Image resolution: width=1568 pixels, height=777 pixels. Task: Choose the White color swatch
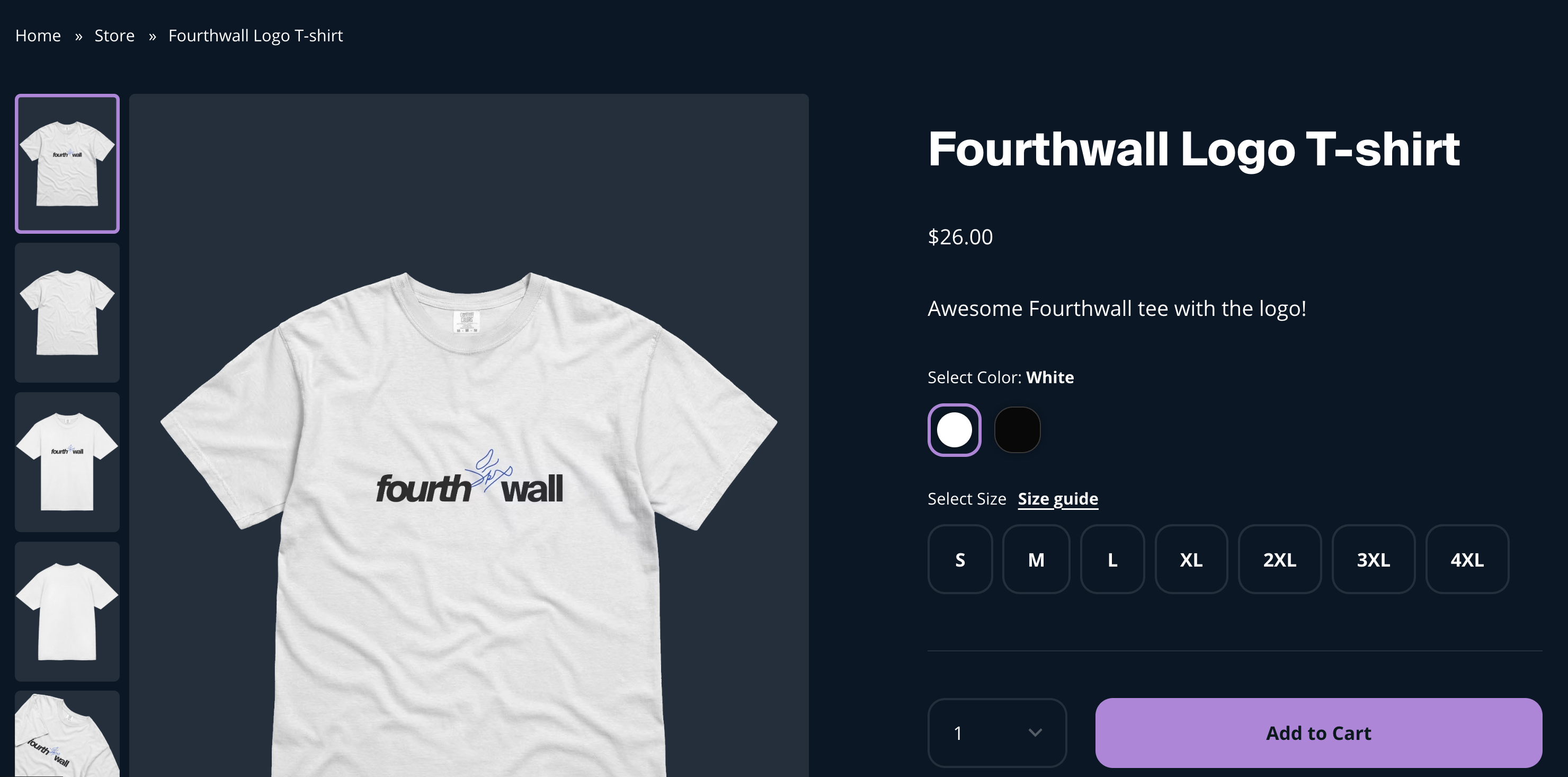954,430
